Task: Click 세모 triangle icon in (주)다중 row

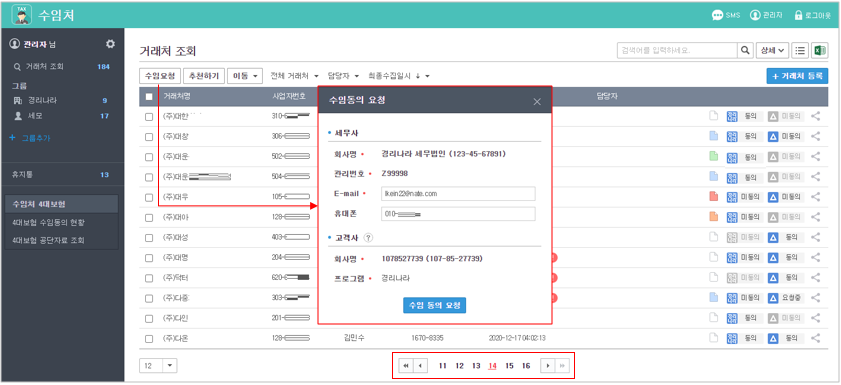Action: click(x=773, y=298)
